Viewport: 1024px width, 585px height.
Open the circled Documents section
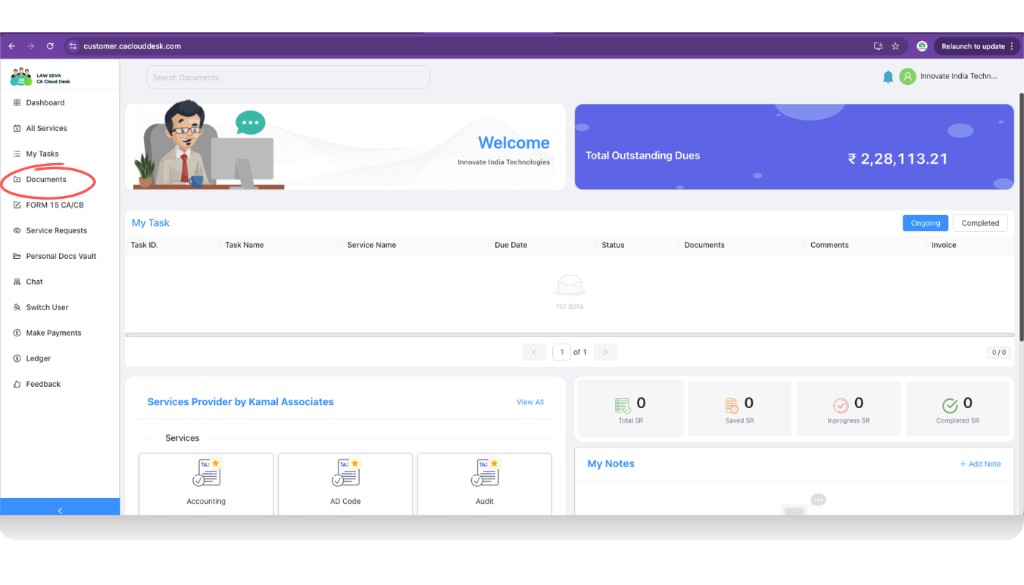click(x=46, y=179)
